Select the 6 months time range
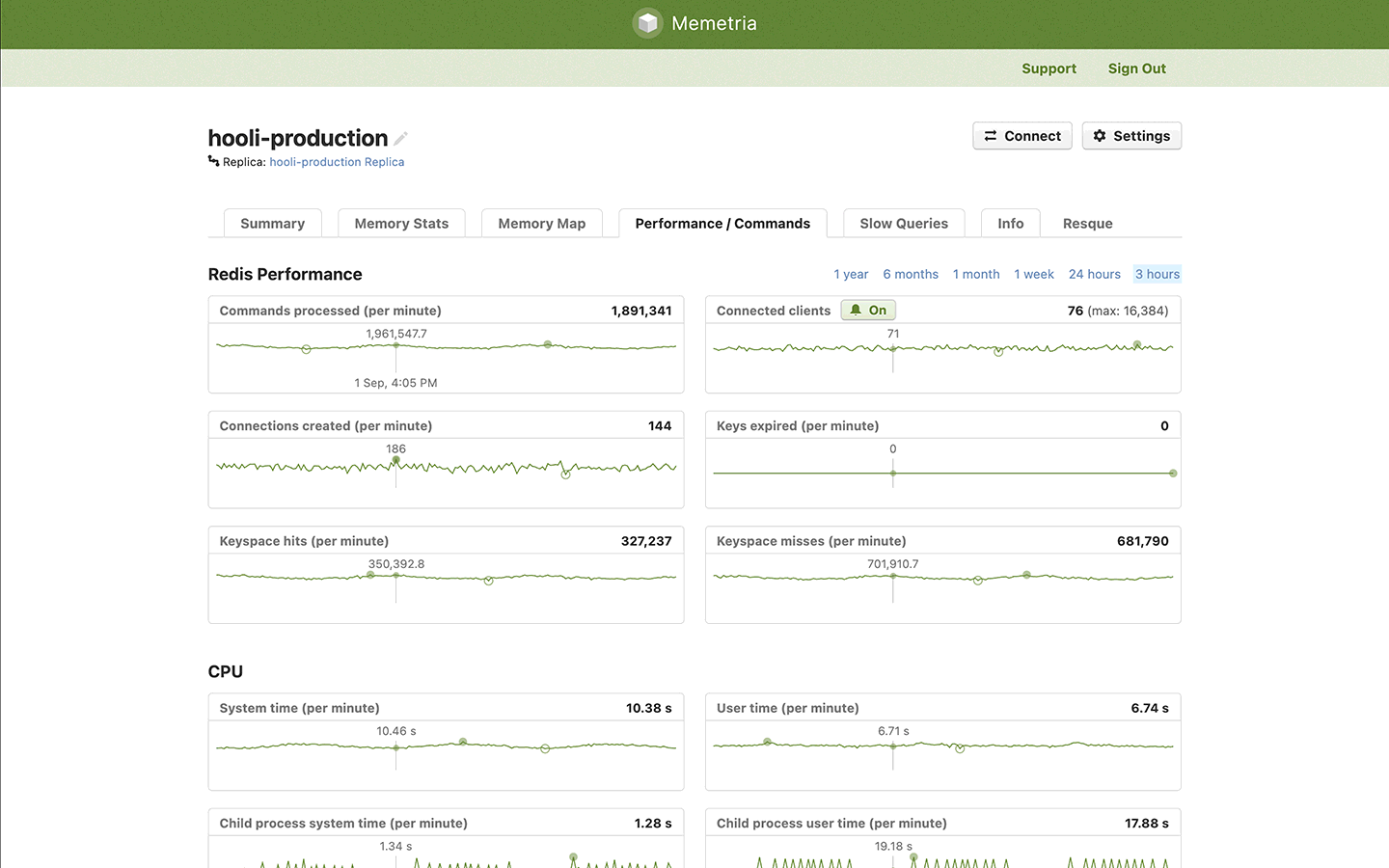Image resolution: width=1389 pixels, height=868 pixels. pos(911,274)
